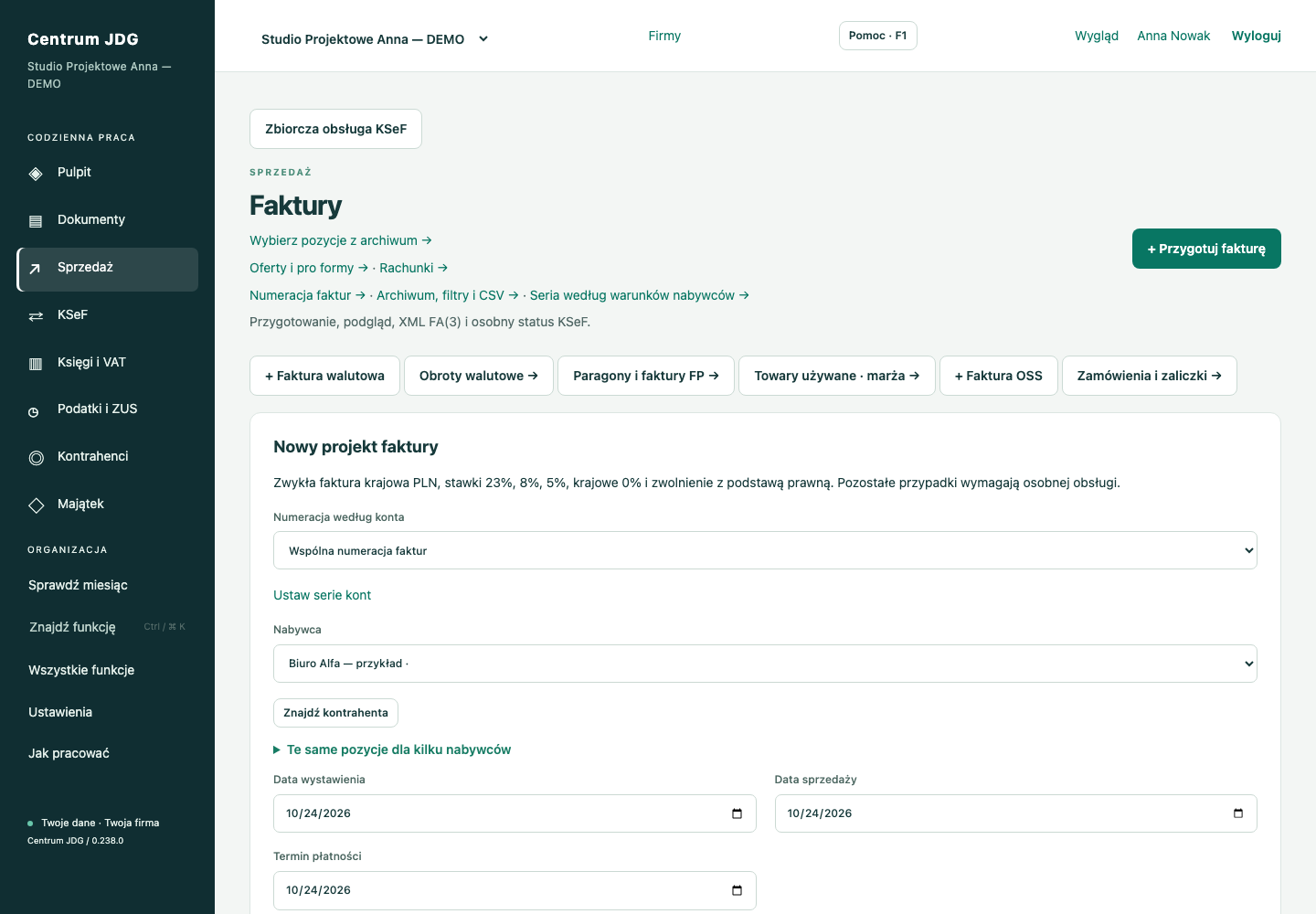Open 'Paragony i faktury FP'

(x=646, y=376)
